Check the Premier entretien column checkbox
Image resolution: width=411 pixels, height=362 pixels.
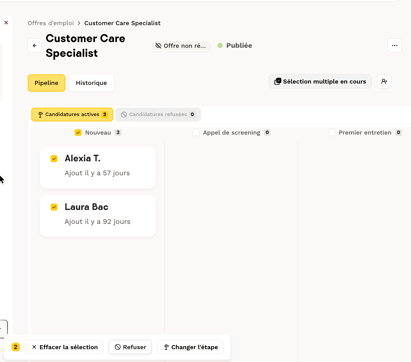pos(332,133)
